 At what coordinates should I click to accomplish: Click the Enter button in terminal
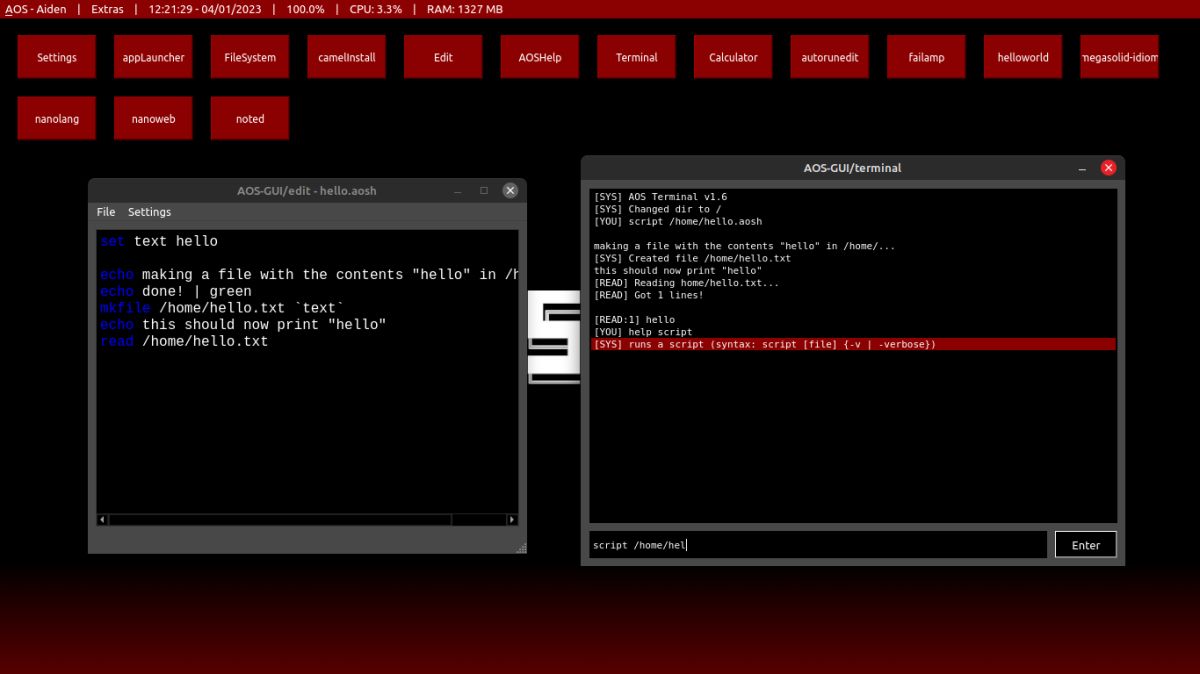(1085, 545)
